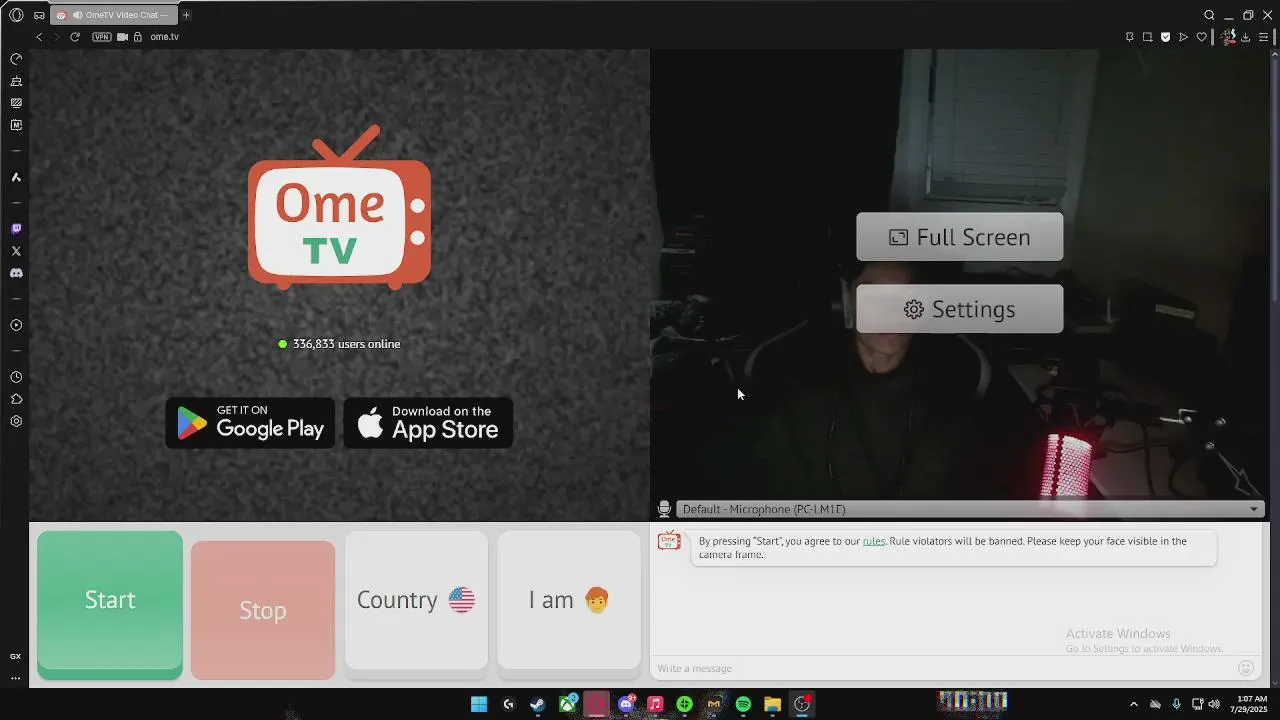Screen dimensions: 1280x720
Task: Open Steam from the taskbar
Action: click(x=538, y=704)
